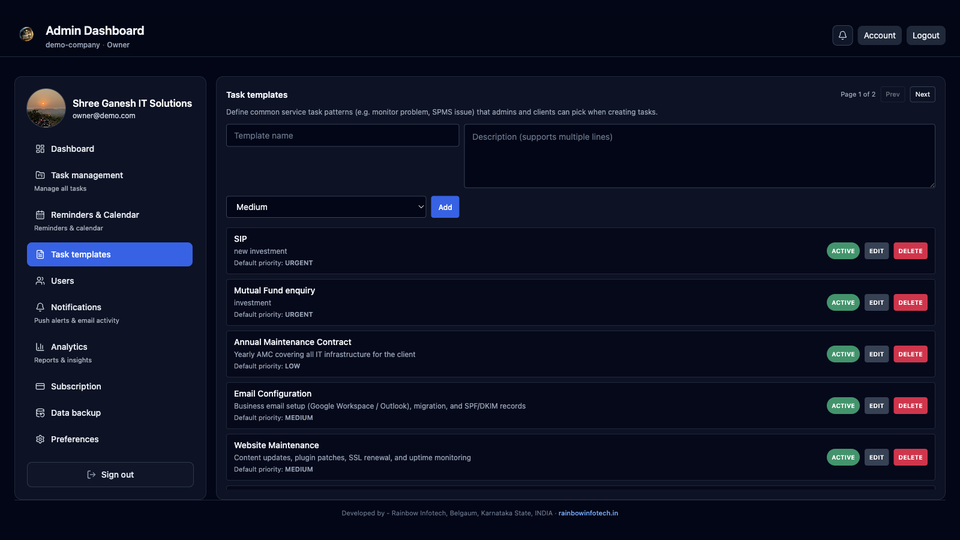Toggle Active status for SIP template

843,251
